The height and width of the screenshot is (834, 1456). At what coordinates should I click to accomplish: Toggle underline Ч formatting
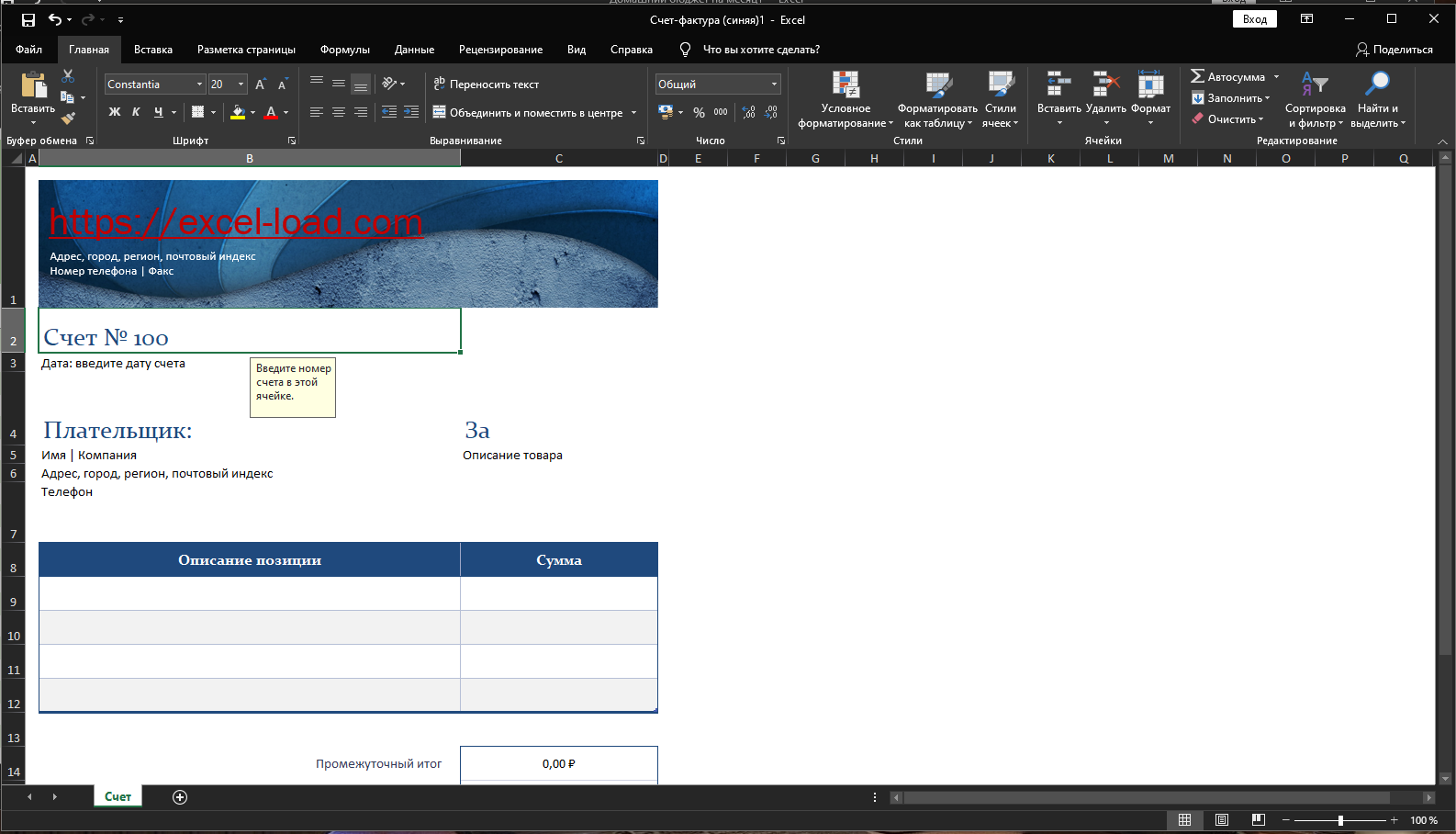pyautogui.click(x=159, y=112)
